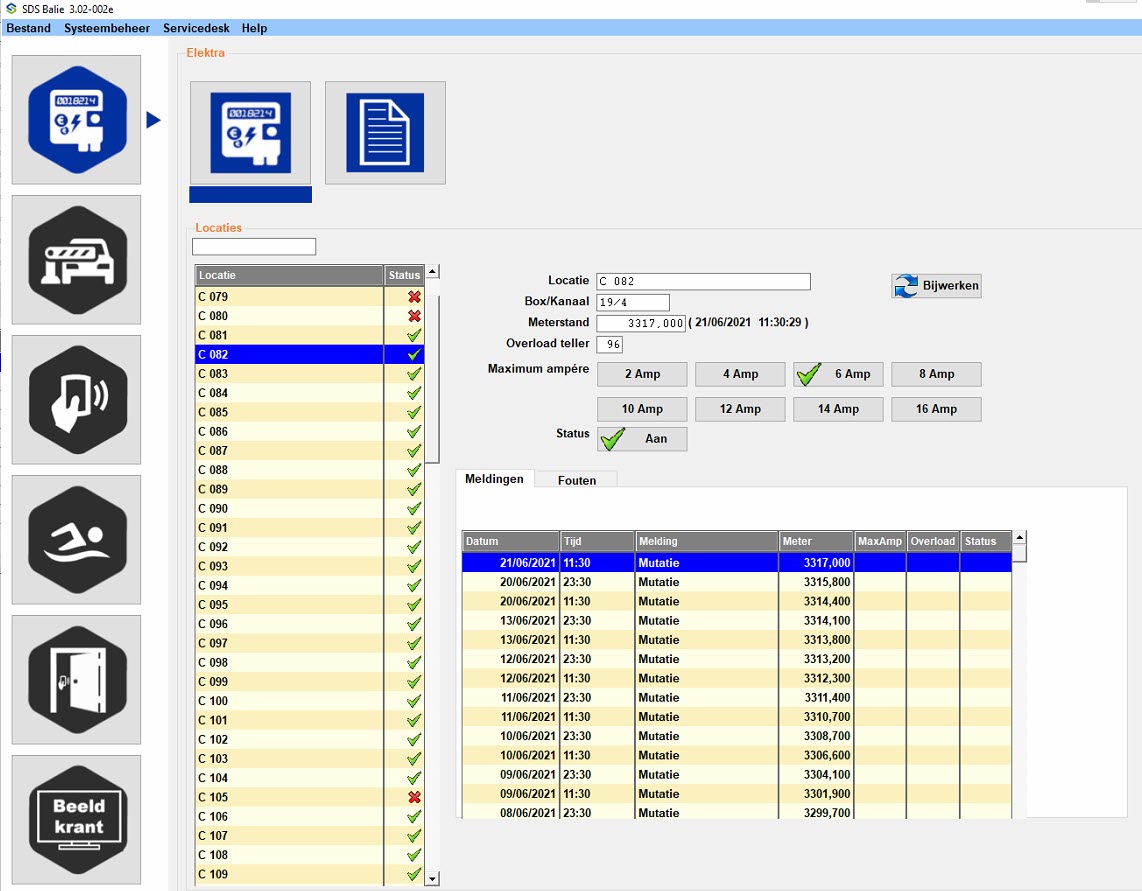Image resolution: width=1142 pixels, height=891 pixels.
Task: Click the SDS Balie app icon in title bar
Action: pyautogui.click(x=11, y=9)
